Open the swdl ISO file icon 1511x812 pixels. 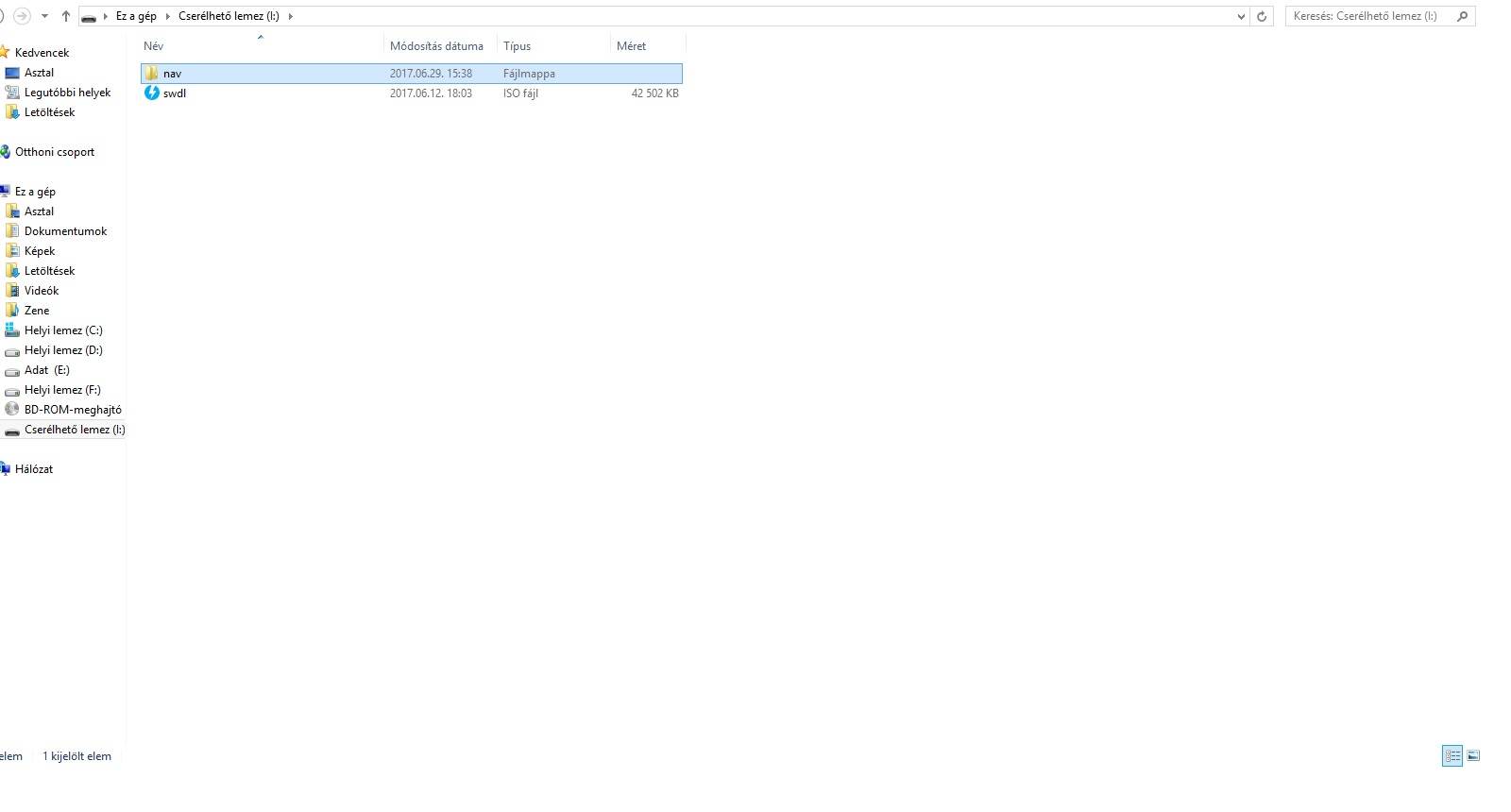[152, 93]
